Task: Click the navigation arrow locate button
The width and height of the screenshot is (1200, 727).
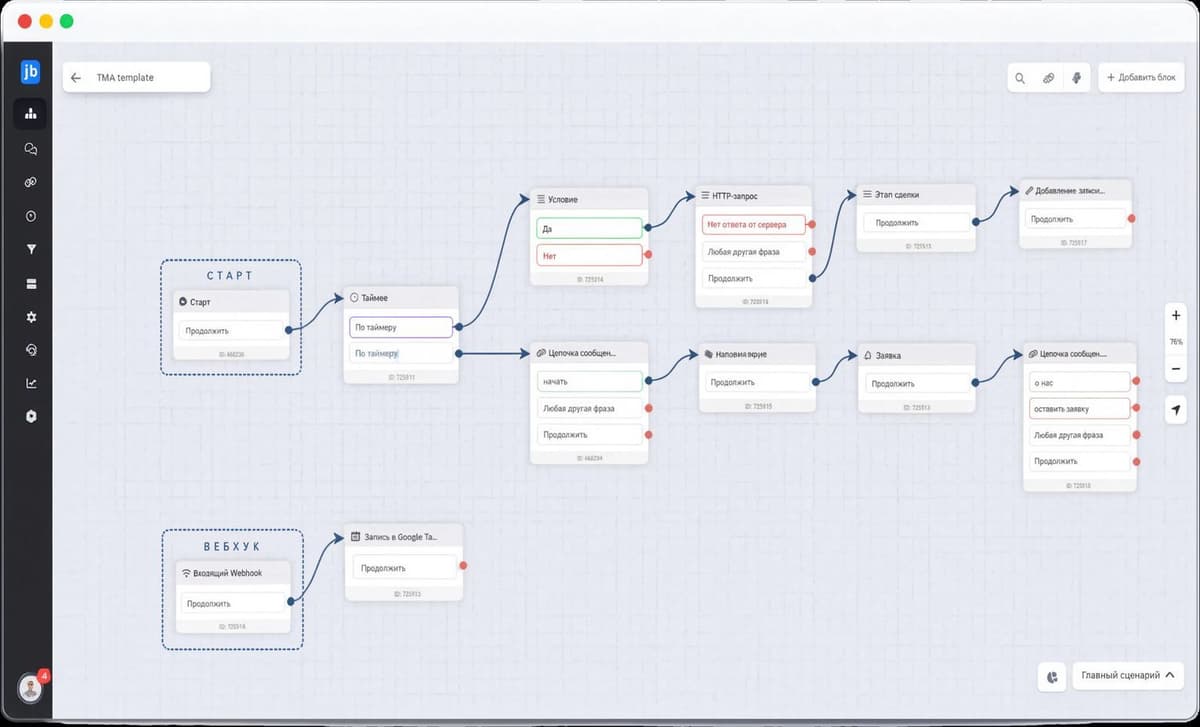Action: [x=1176, y=409]
